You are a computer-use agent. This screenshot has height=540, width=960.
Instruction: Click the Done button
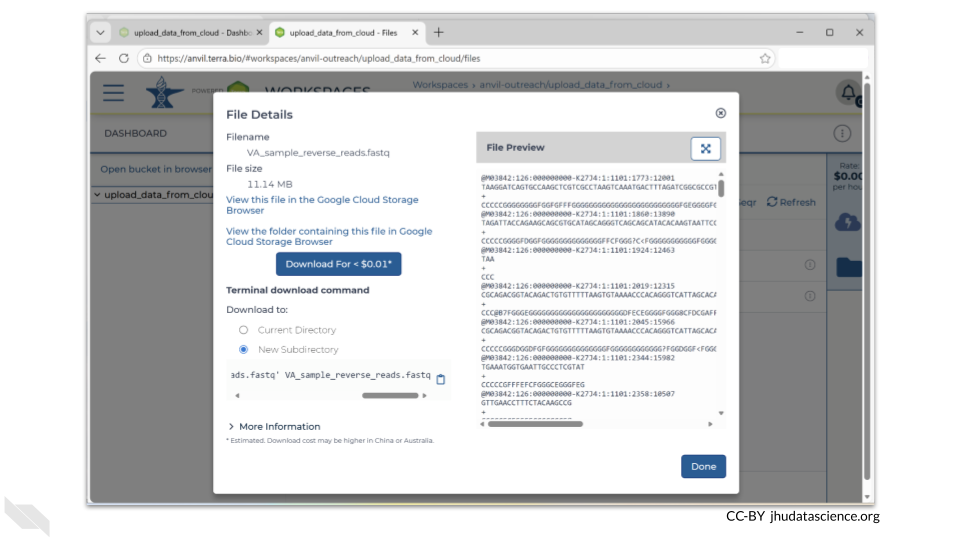pos(703,467)
